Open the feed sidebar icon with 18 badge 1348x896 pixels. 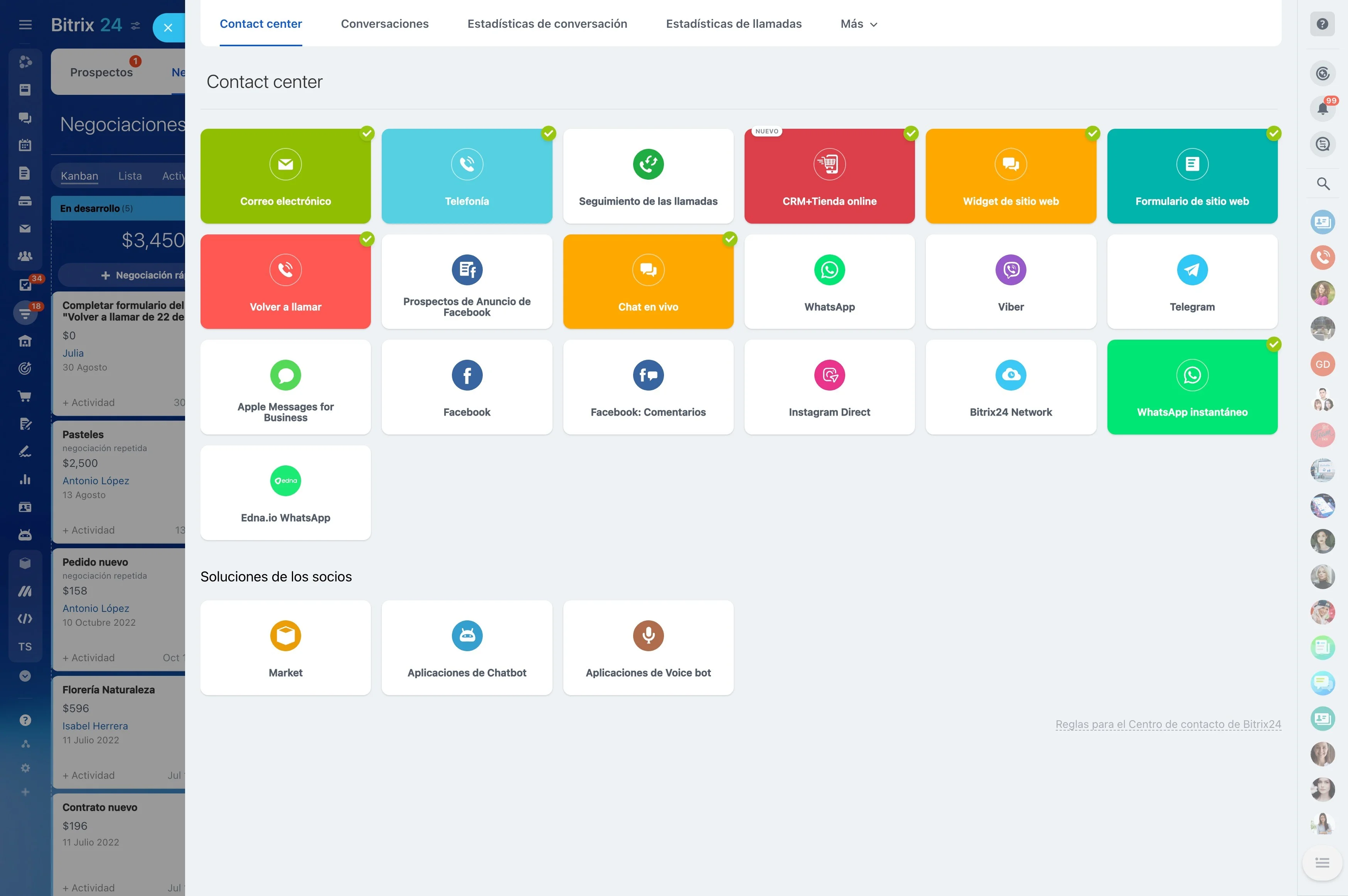click(x=26, y=313)
